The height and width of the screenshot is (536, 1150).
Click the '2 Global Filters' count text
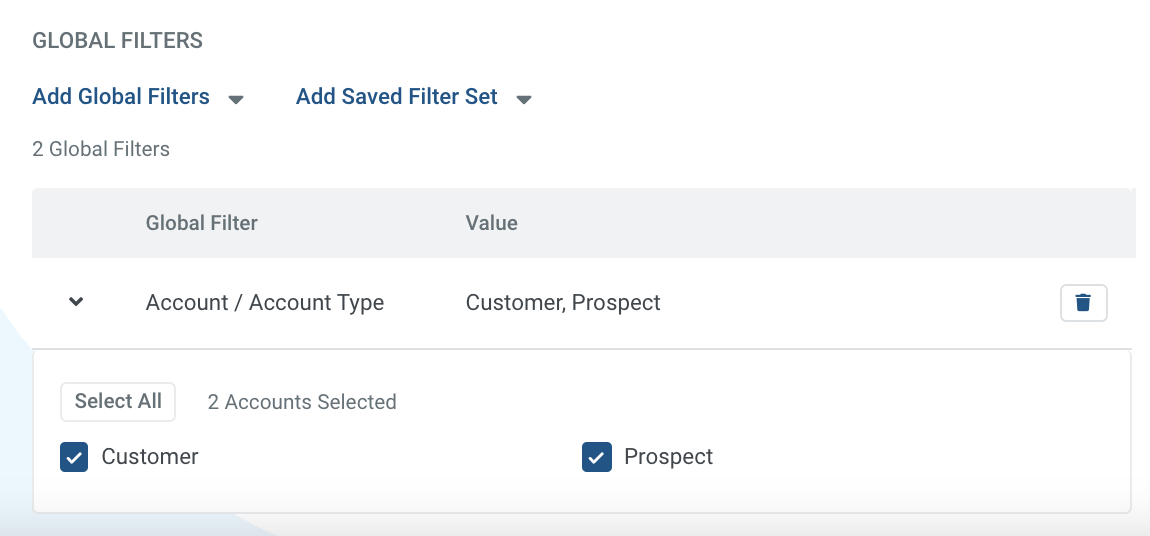point(101,149)
